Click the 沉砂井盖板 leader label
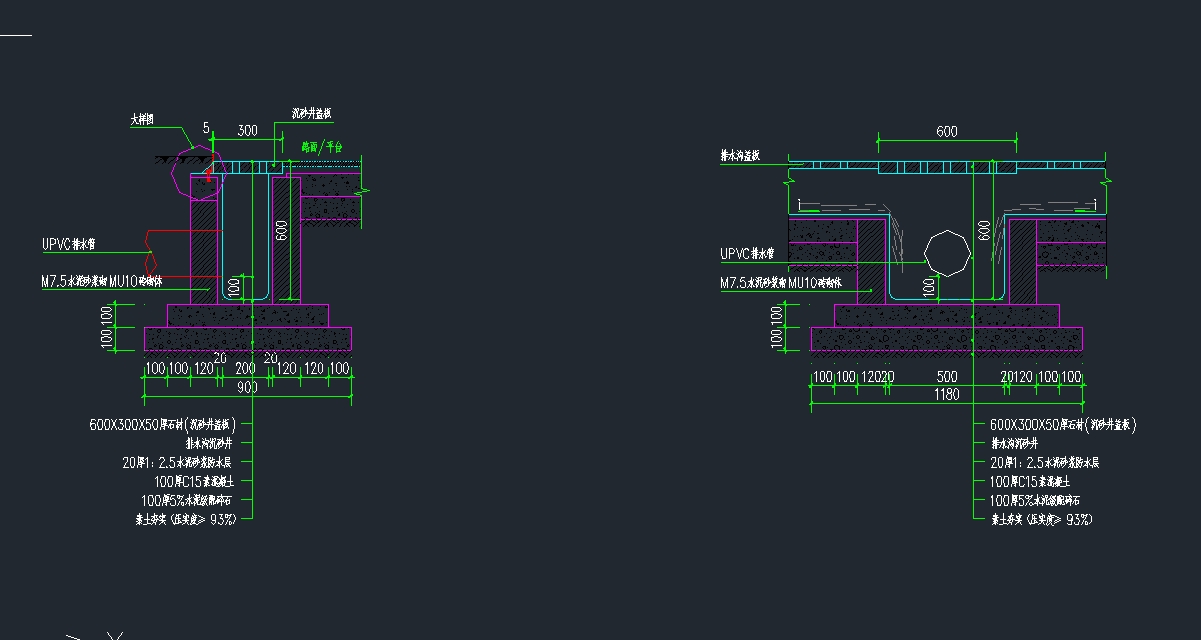 click(x=311, y=114)
